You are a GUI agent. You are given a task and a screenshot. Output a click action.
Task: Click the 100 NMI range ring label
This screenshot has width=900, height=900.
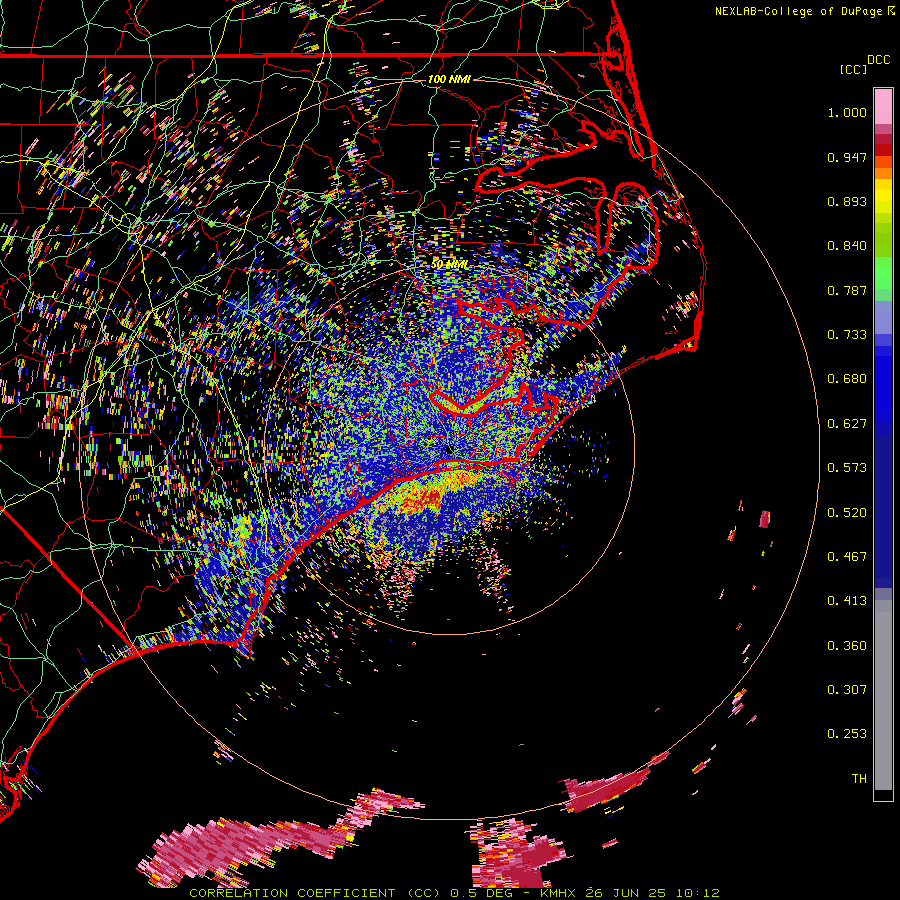point(449,79)
